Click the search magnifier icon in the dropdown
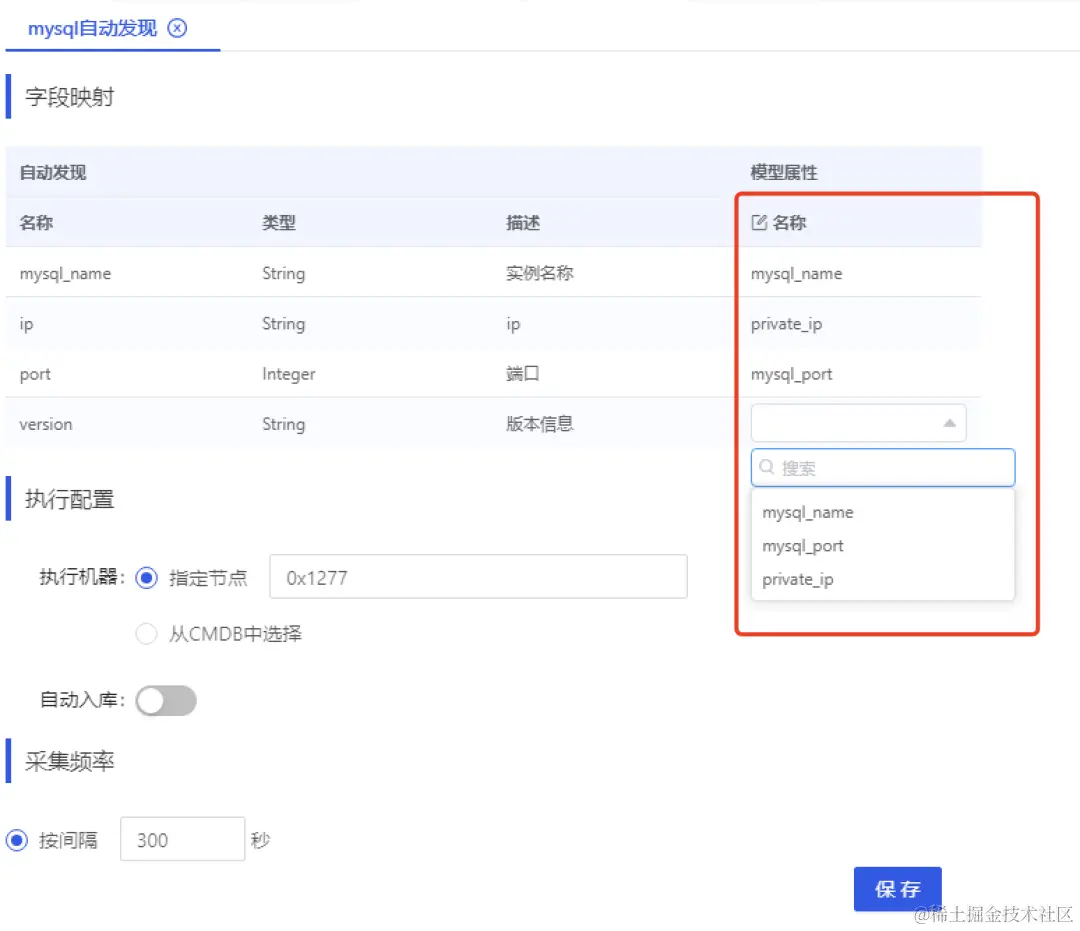The width and height of the screenshot is (1080, 931). point(766,467)
